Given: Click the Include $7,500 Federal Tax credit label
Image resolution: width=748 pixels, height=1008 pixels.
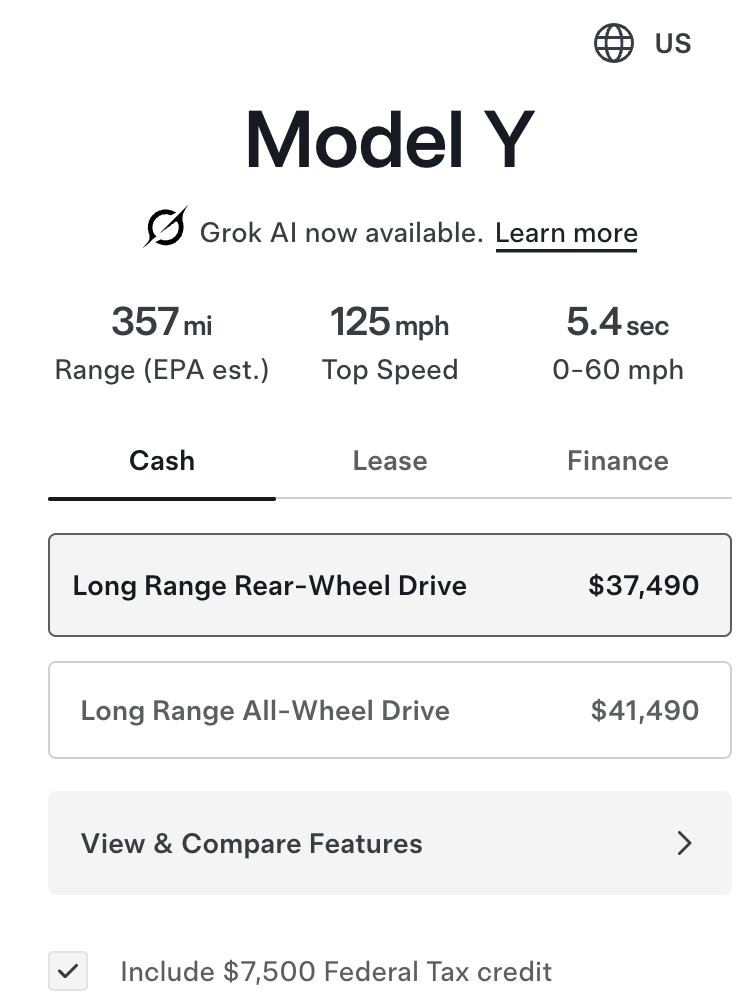Looking at the screenshot, I should [x=336, y=971].
